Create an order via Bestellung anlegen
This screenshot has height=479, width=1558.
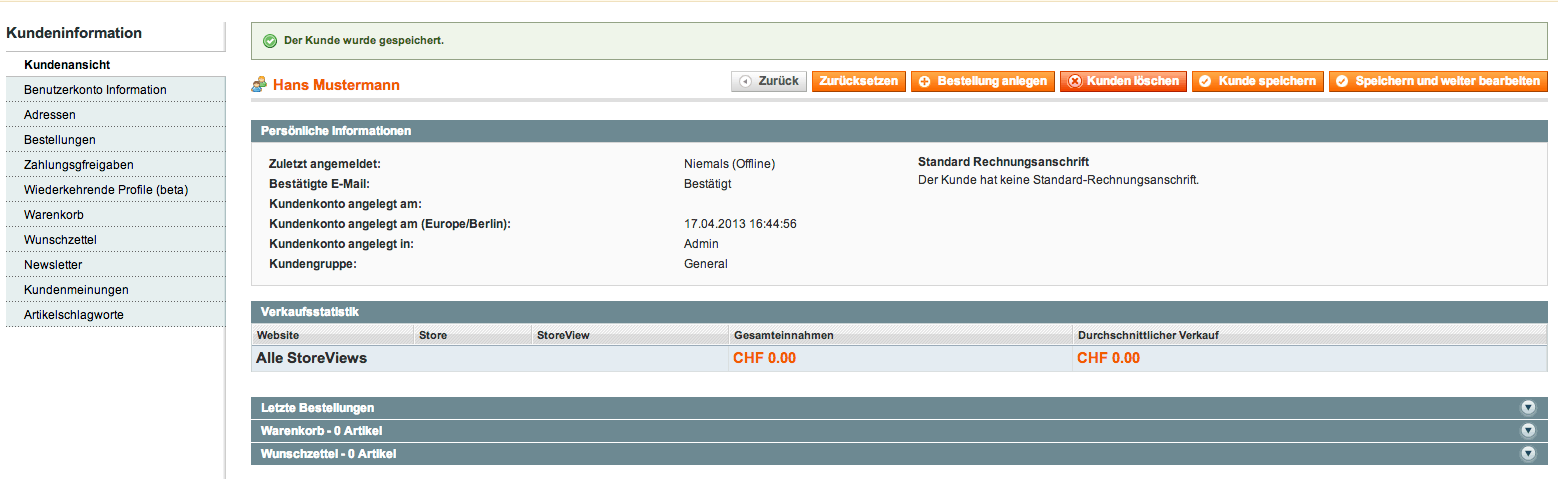982,81
